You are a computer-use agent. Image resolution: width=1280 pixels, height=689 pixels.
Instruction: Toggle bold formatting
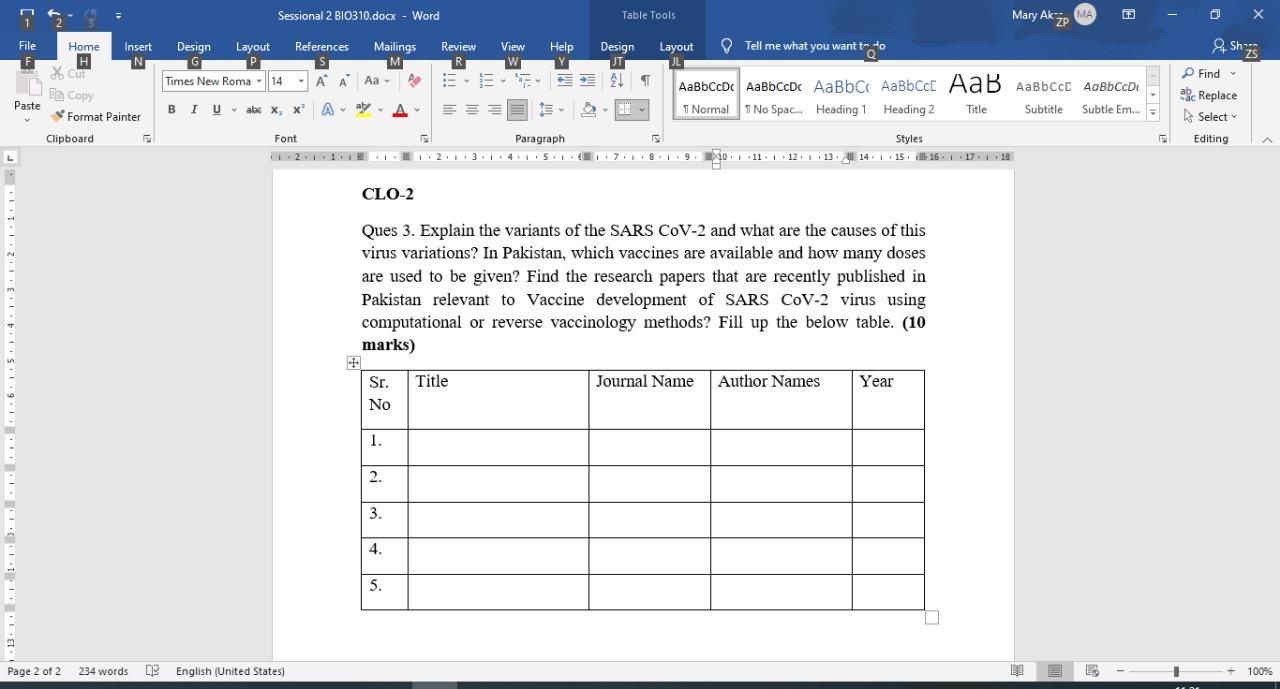(x=171, y=109)
